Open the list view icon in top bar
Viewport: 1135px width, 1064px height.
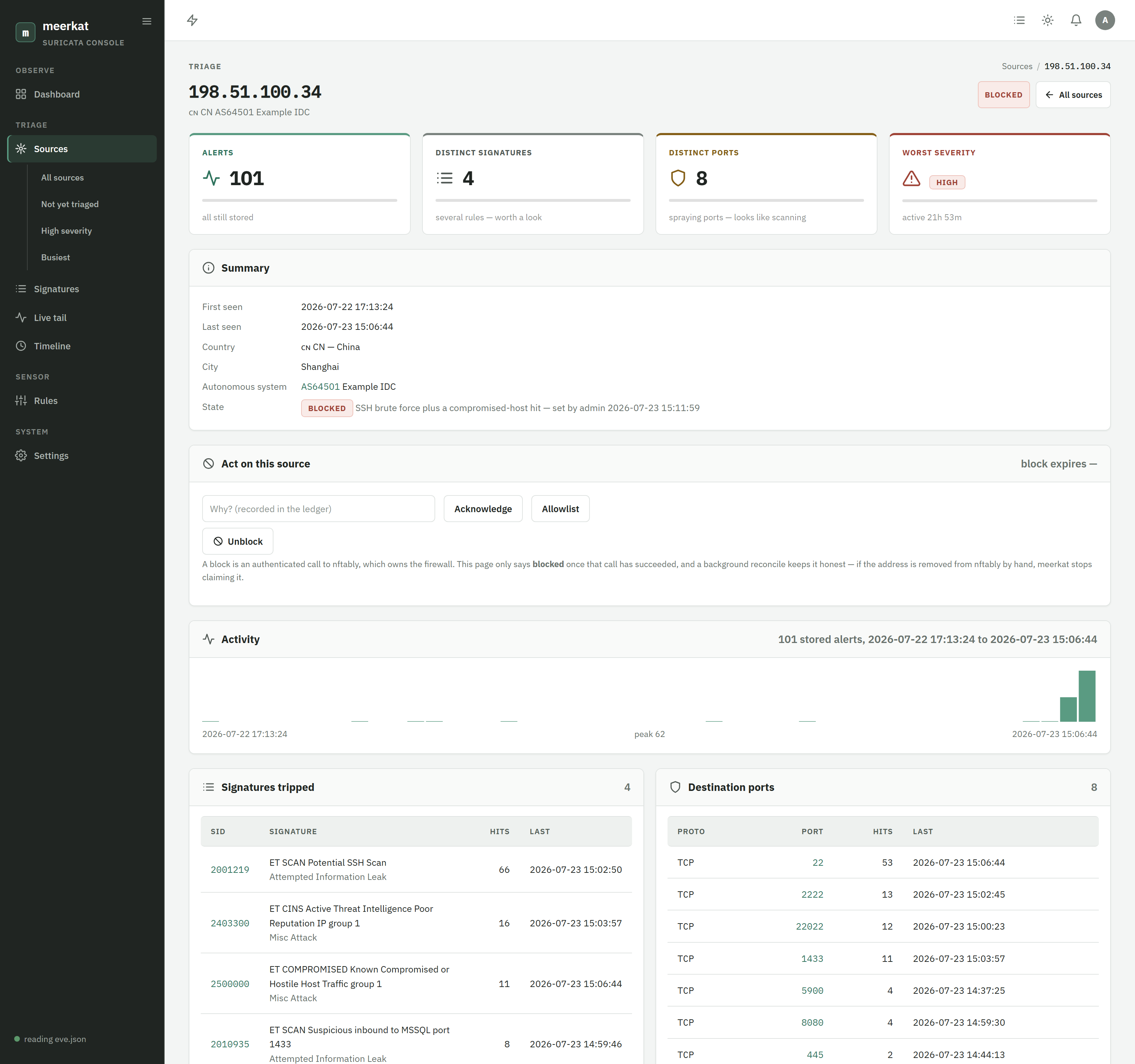coord(1019,21)
